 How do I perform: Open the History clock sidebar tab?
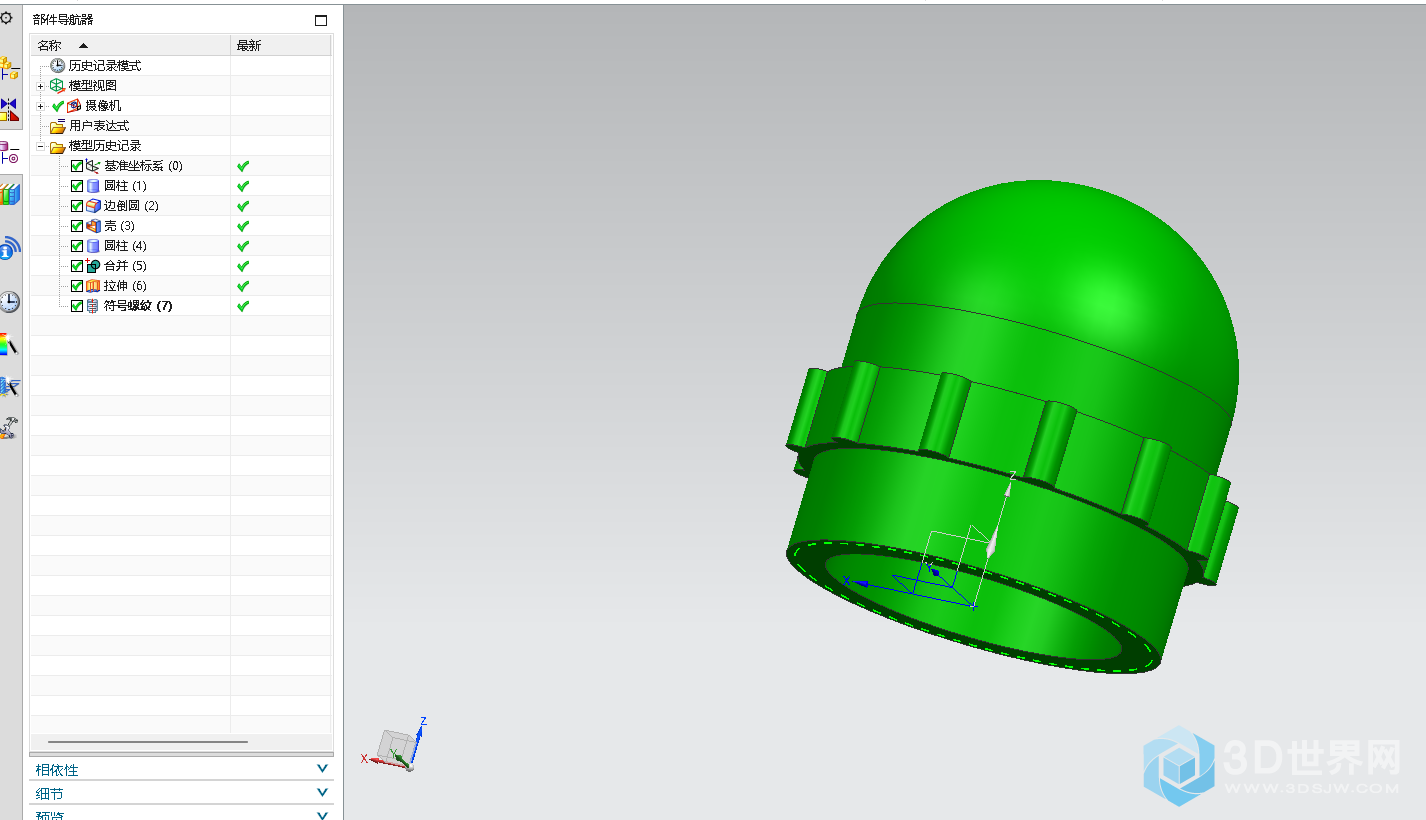tap(9, 302)
